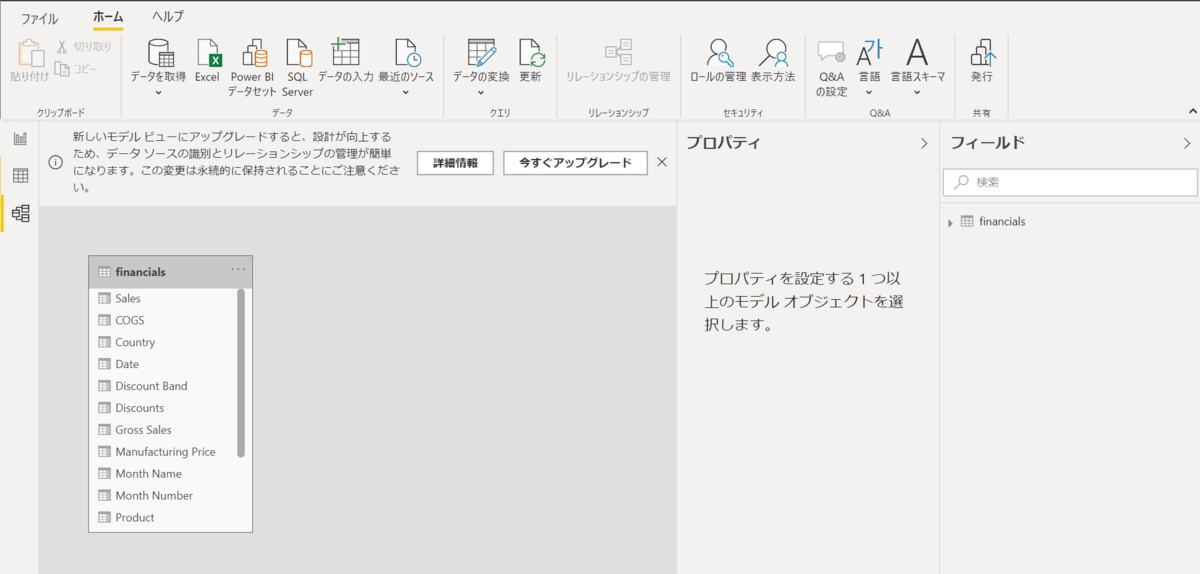
Task: Click 切り取り (Cut) in clipboard group
Action: tap(83, 46)
